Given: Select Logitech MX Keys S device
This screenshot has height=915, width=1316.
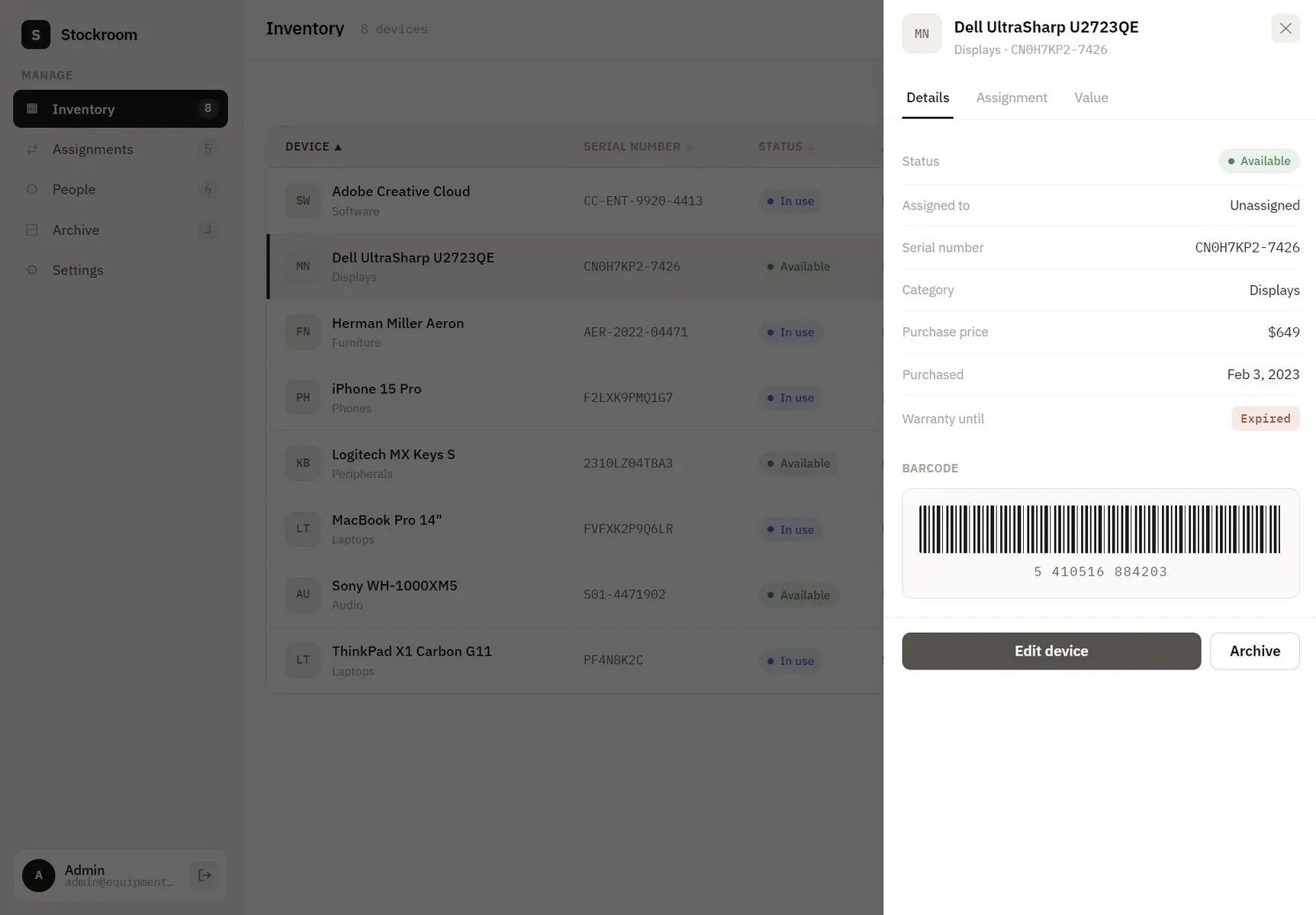Looking at the screenshot, I should 575,463.
